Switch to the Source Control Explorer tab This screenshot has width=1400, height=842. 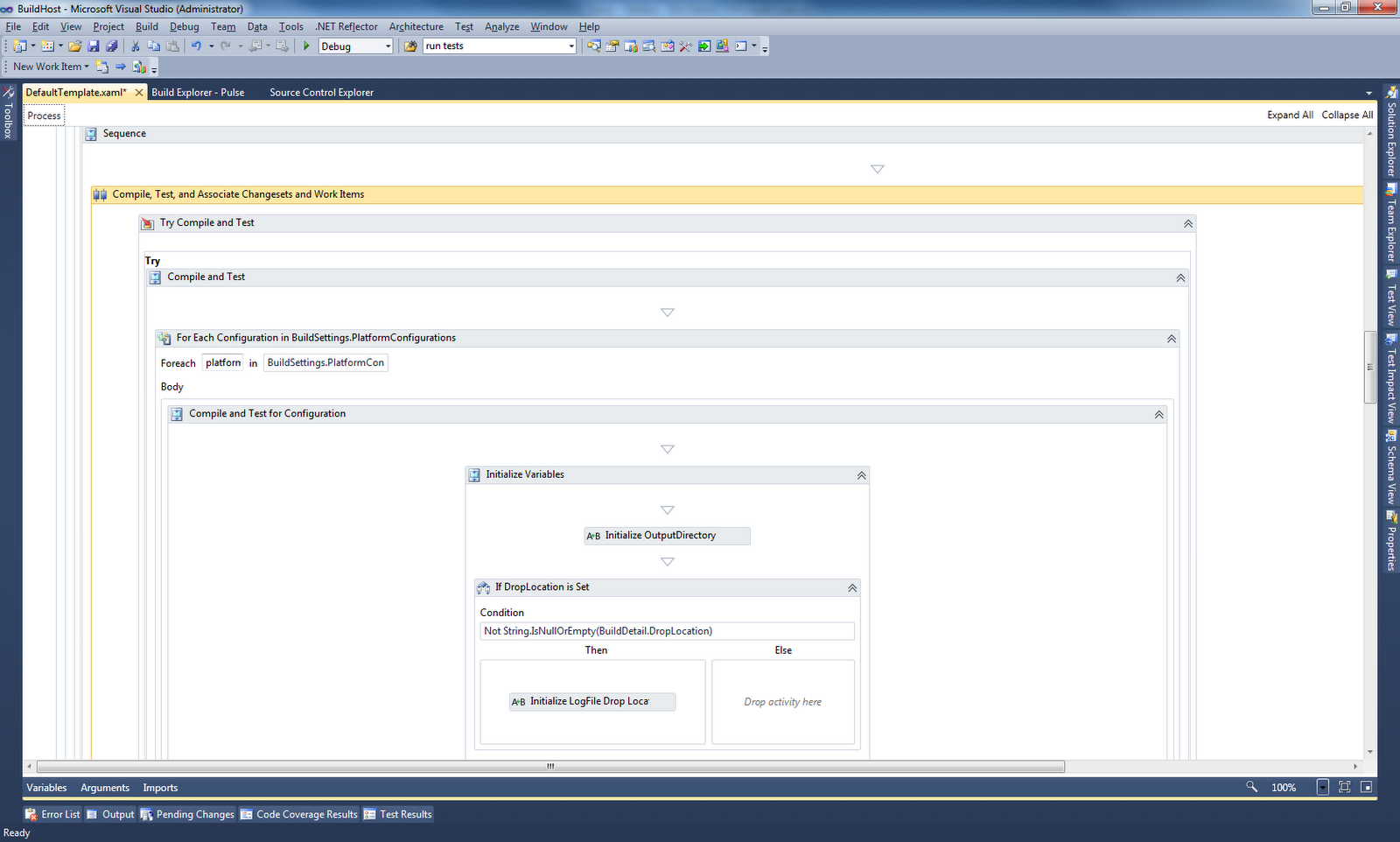321,92
